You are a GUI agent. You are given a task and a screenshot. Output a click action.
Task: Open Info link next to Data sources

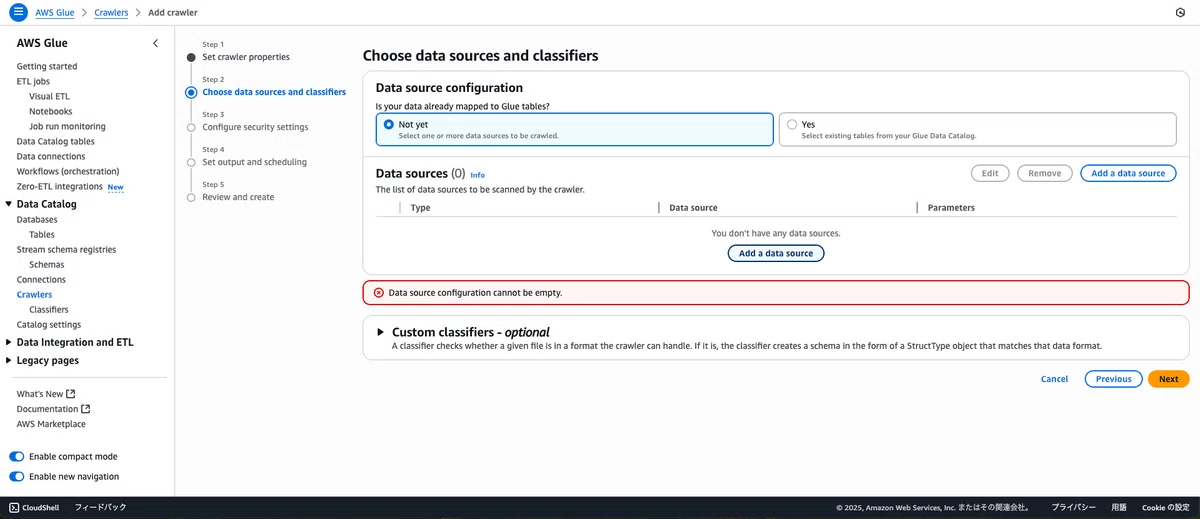point(477,175)
